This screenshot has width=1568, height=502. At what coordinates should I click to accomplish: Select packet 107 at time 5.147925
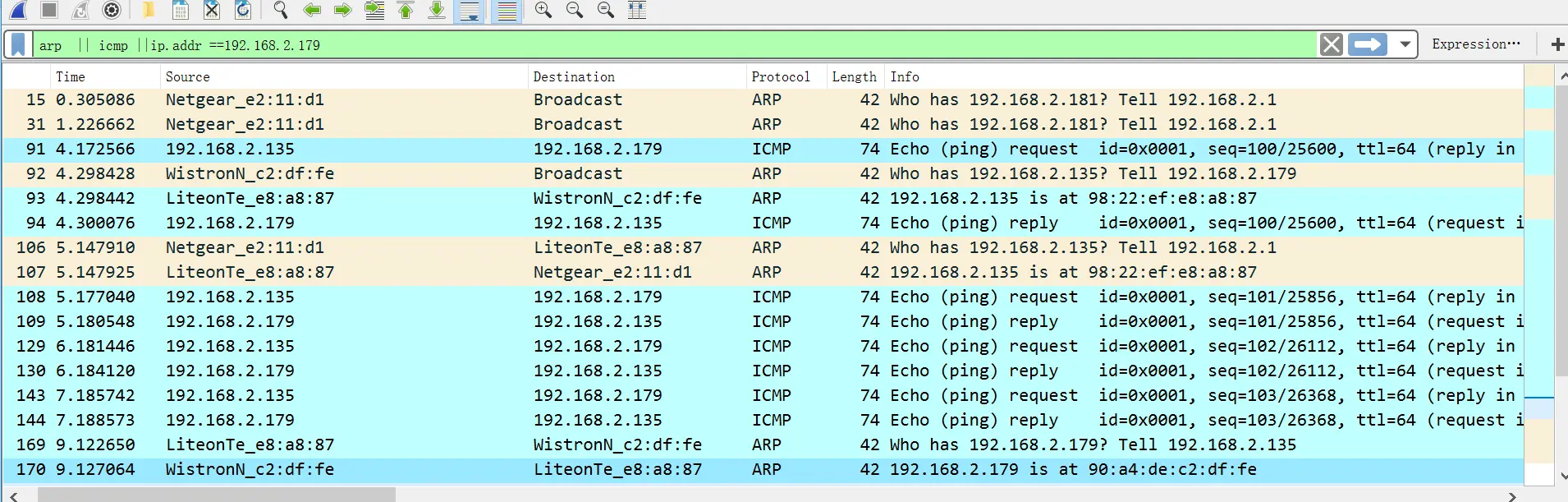763,272
